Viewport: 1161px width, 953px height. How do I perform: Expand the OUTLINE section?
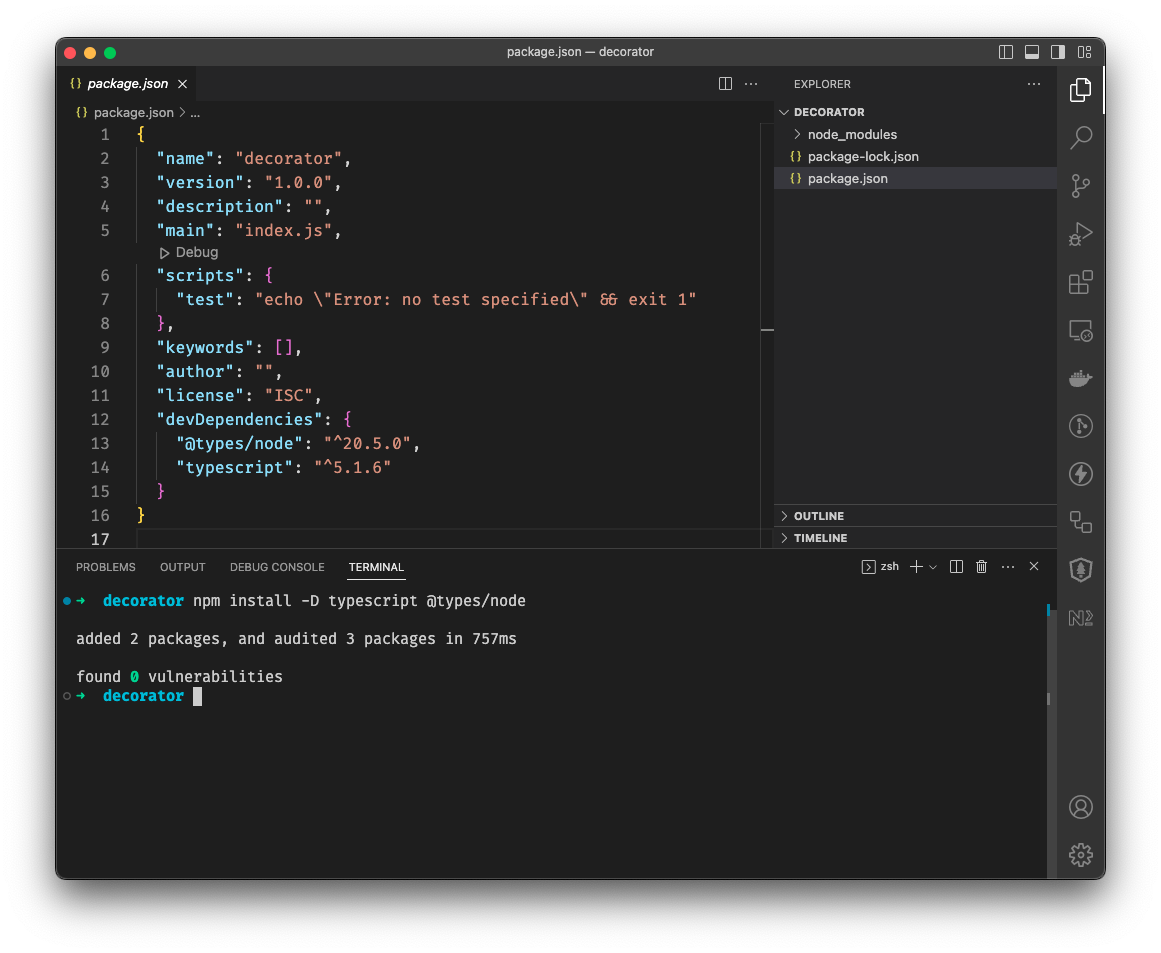point(915,515)
